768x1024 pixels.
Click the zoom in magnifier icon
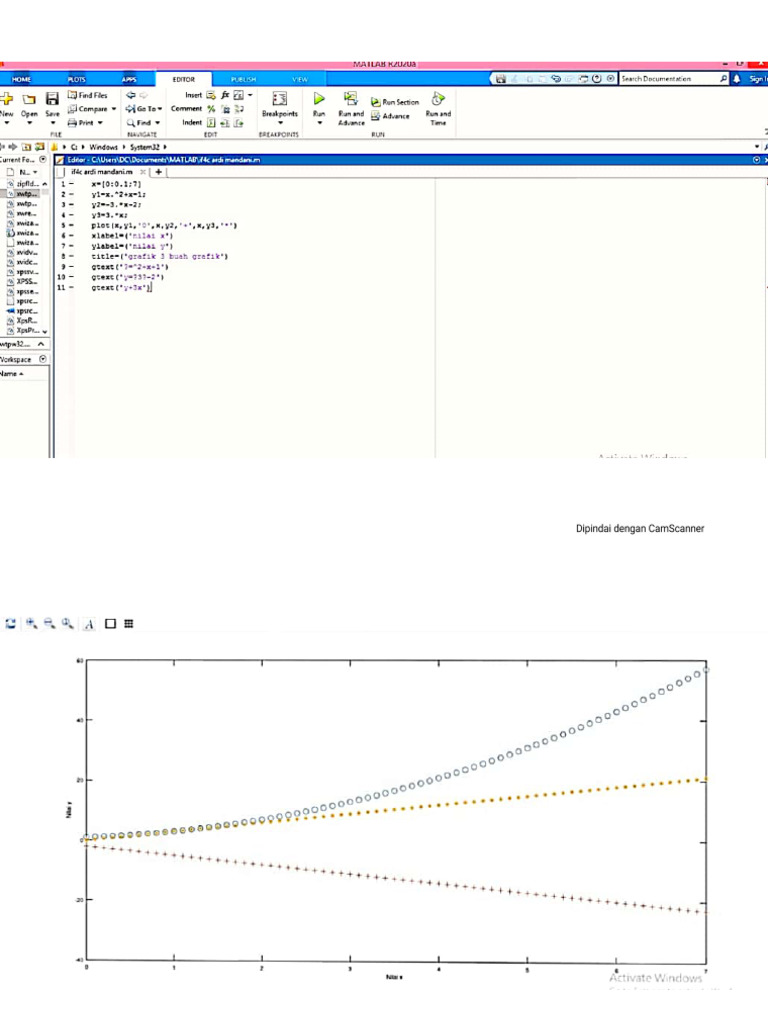pos(32,623)
